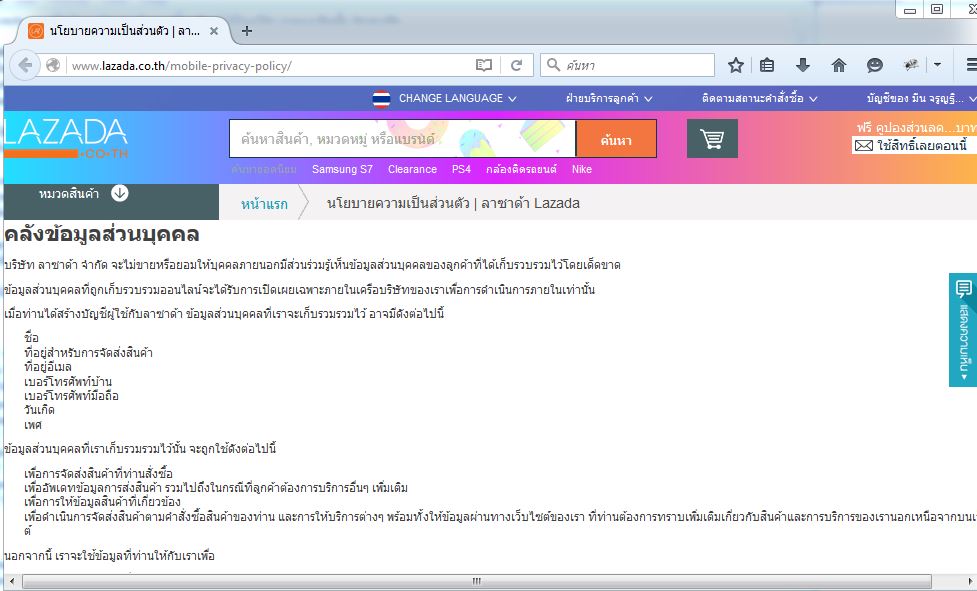
Task: Click the list item เบอร์โทรศัพท์บ้าน
Action: (68, 381)
